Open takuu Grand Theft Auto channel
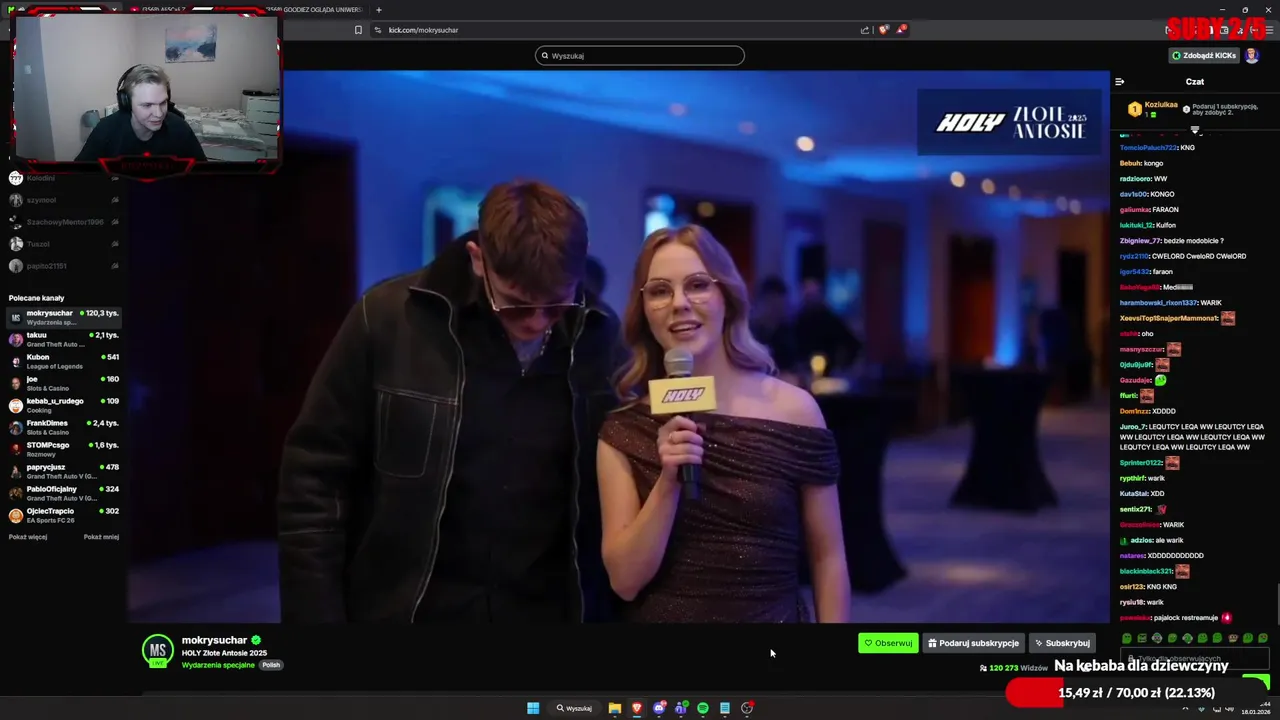Viewport: 1280px width, 720px height. tap(64, 339)
